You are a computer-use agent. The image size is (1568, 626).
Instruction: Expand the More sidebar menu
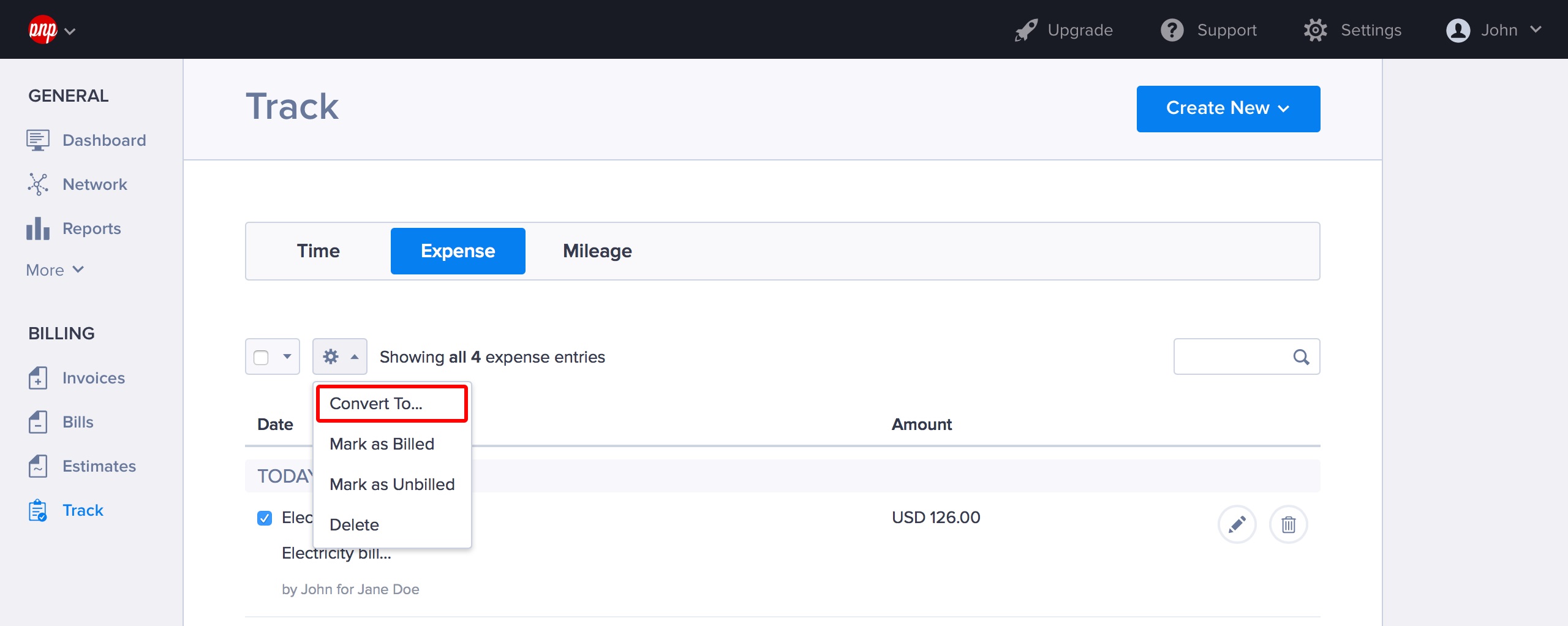click(x=55, y=270)
